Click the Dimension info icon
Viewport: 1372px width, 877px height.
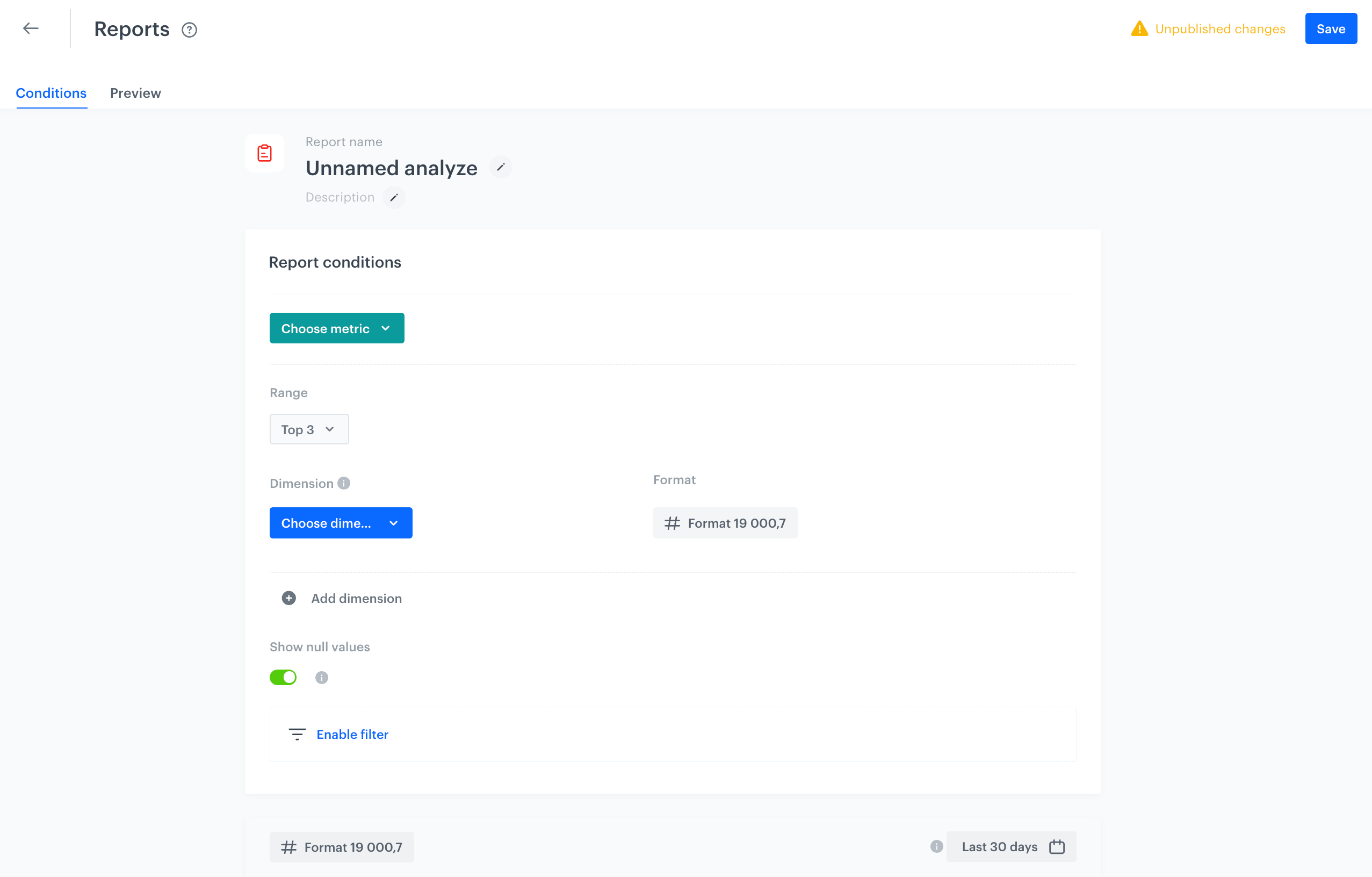pyautogui.click(x=344, y=483)
